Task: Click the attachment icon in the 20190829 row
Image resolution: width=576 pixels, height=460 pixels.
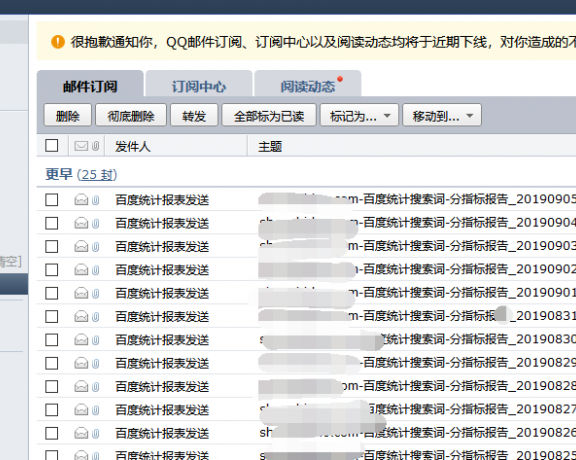Action: (x=96, y=363)
